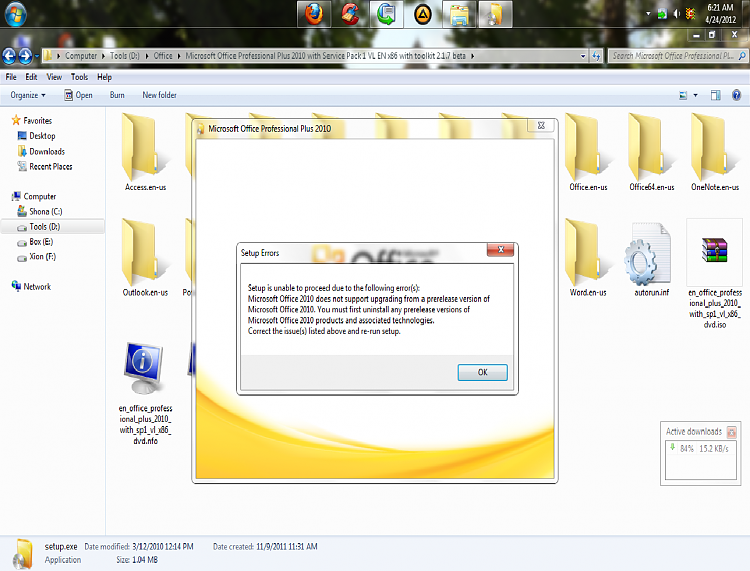This screenshot has height=571, width=750.
Task: Select the dvd.nfo system info file
Action: [145, 393]
